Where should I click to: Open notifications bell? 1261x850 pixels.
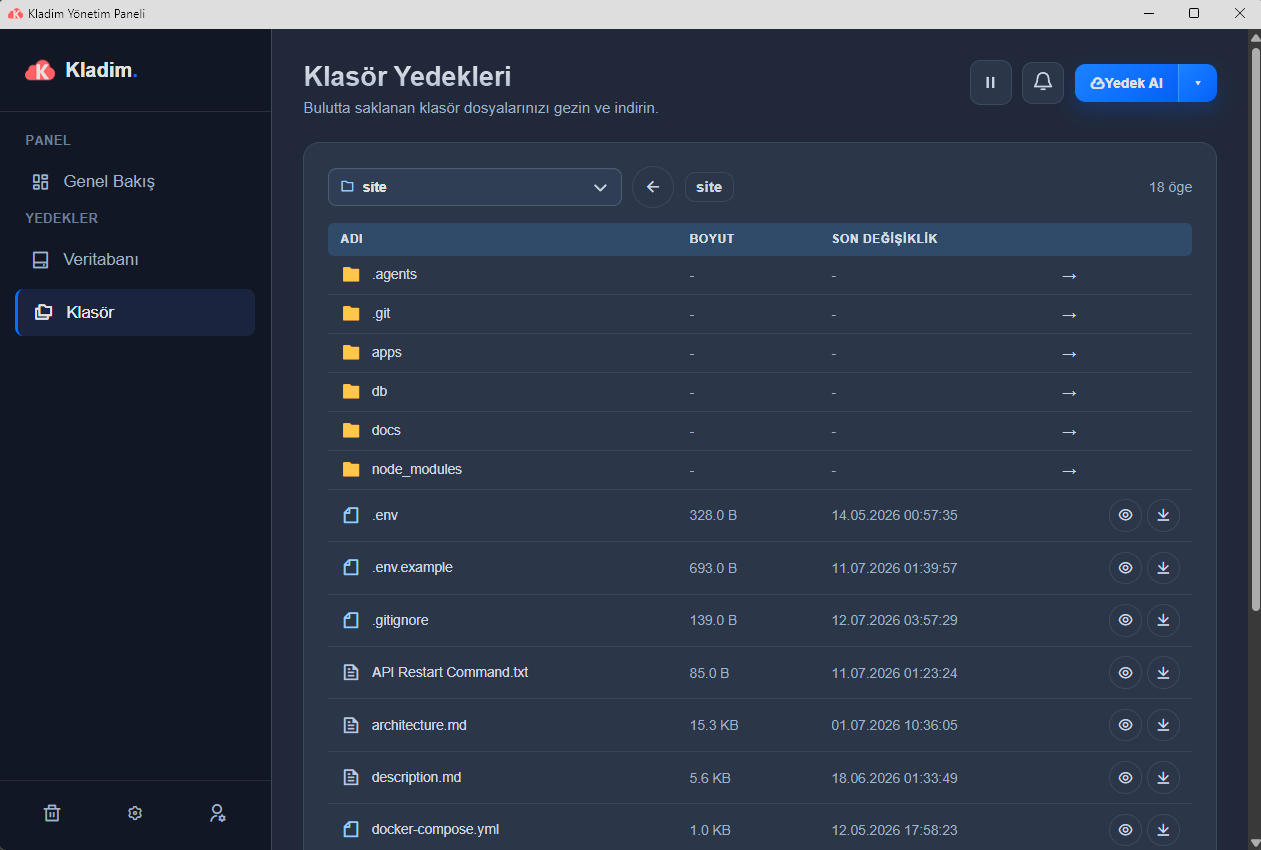coord(1043,83)
